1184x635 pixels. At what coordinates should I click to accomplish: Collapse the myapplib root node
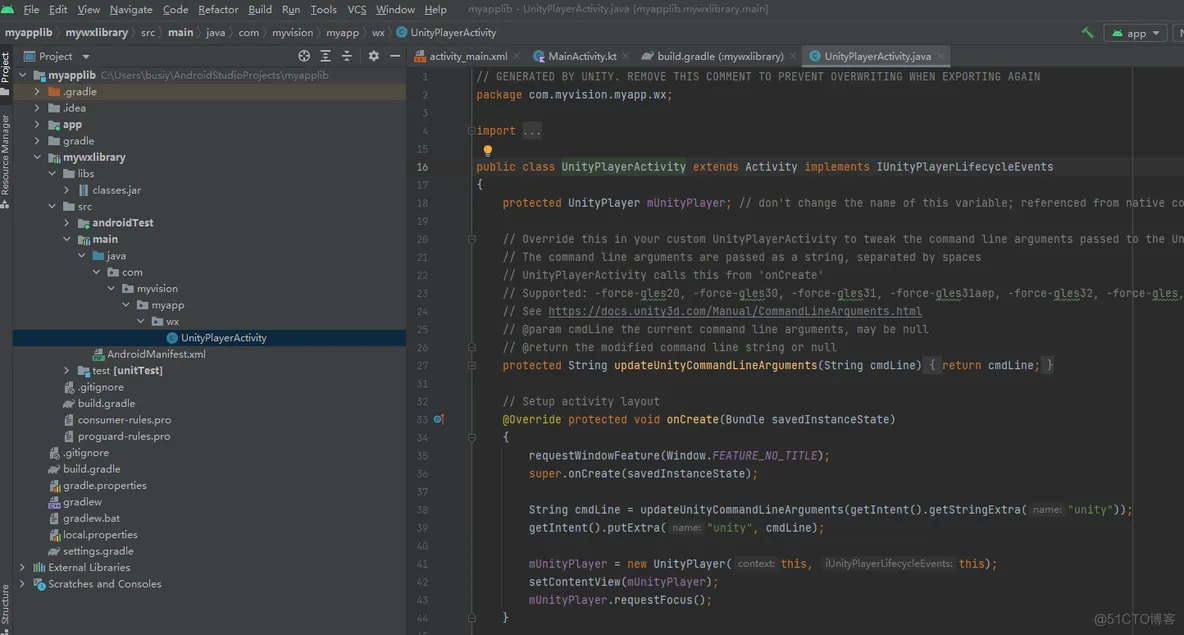(x=23, y=75)
